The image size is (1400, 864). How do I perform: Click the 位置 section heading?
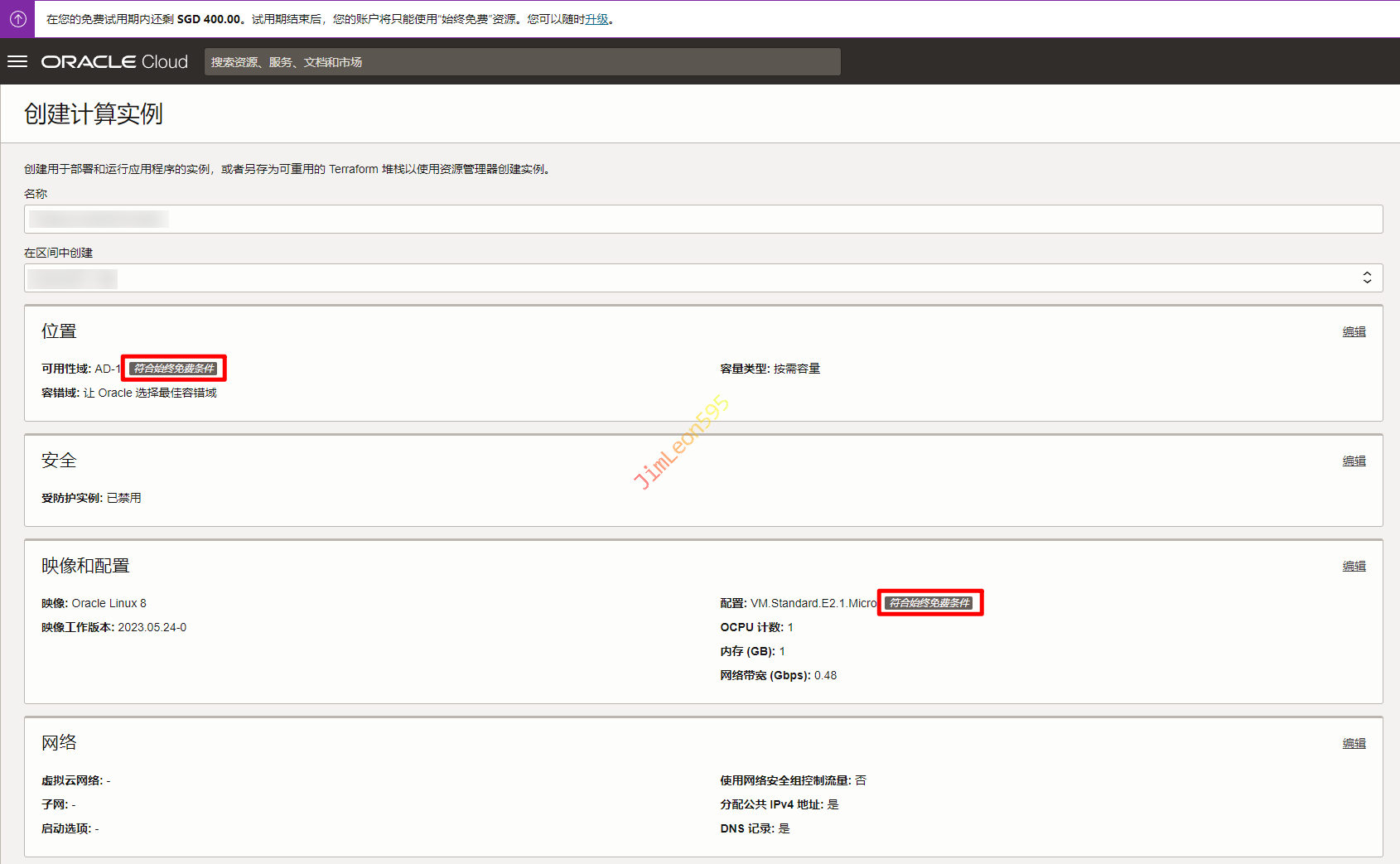(x=59, y=331)
